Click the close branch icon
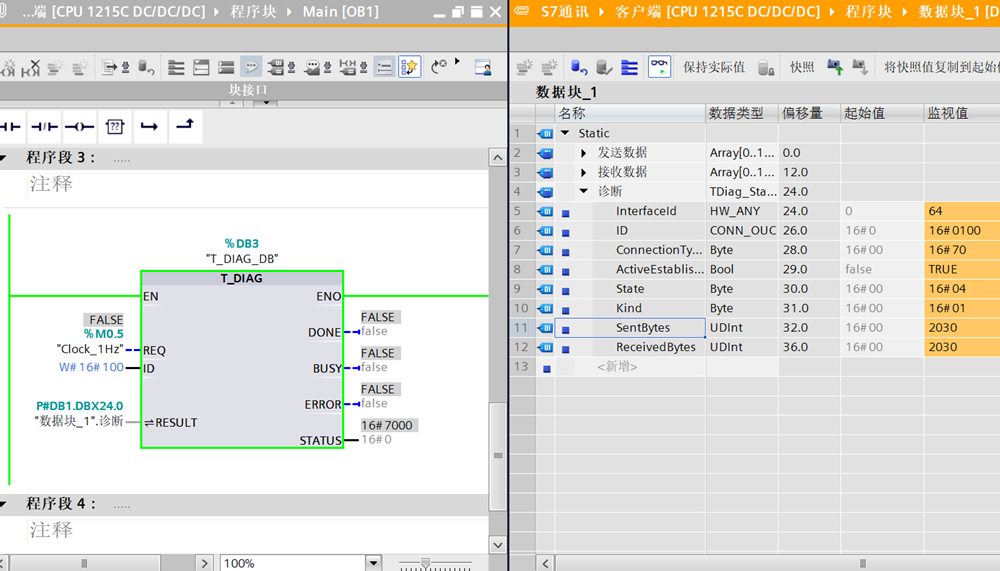Viewport: 1000px width, 571px height. [x=184, y=127]
